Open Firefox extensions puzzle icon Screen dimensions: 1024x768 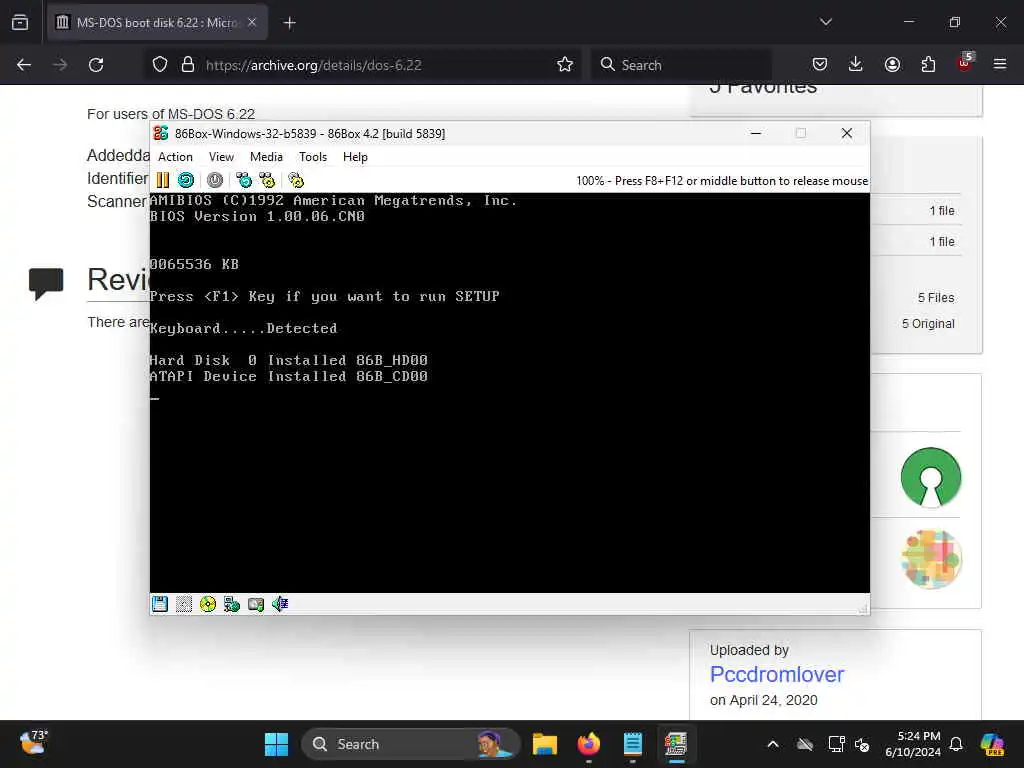tap(928, 65)
